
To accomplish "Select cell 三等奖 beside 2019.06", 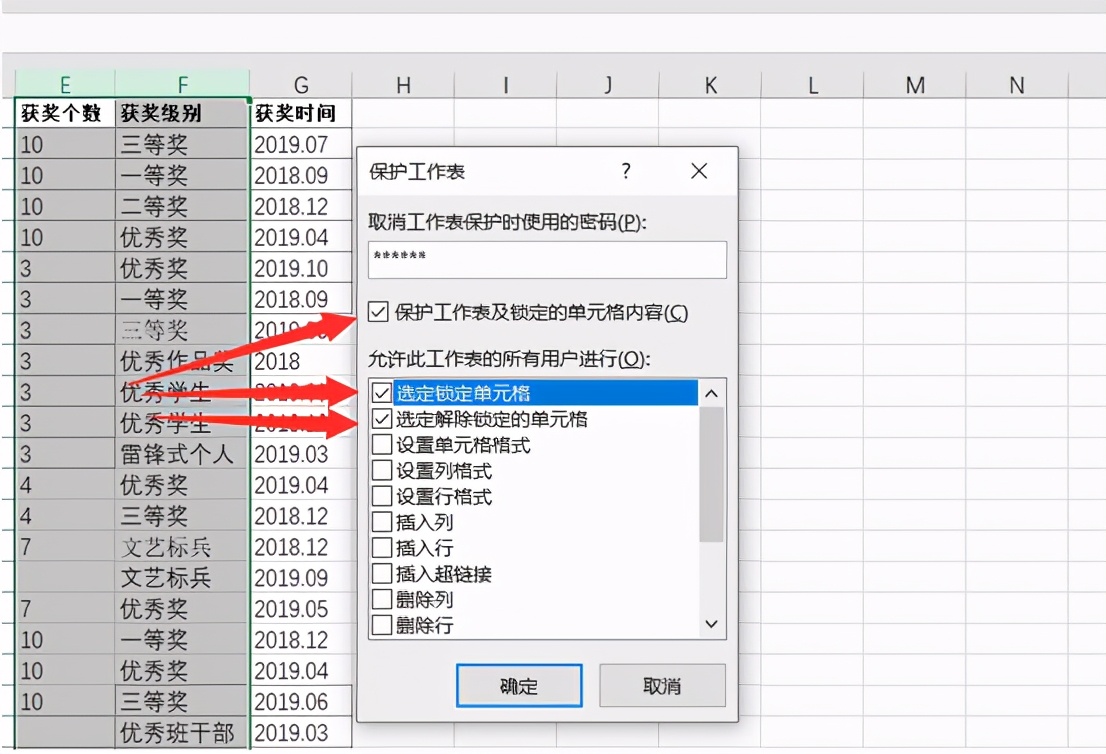I will point(182,701).
